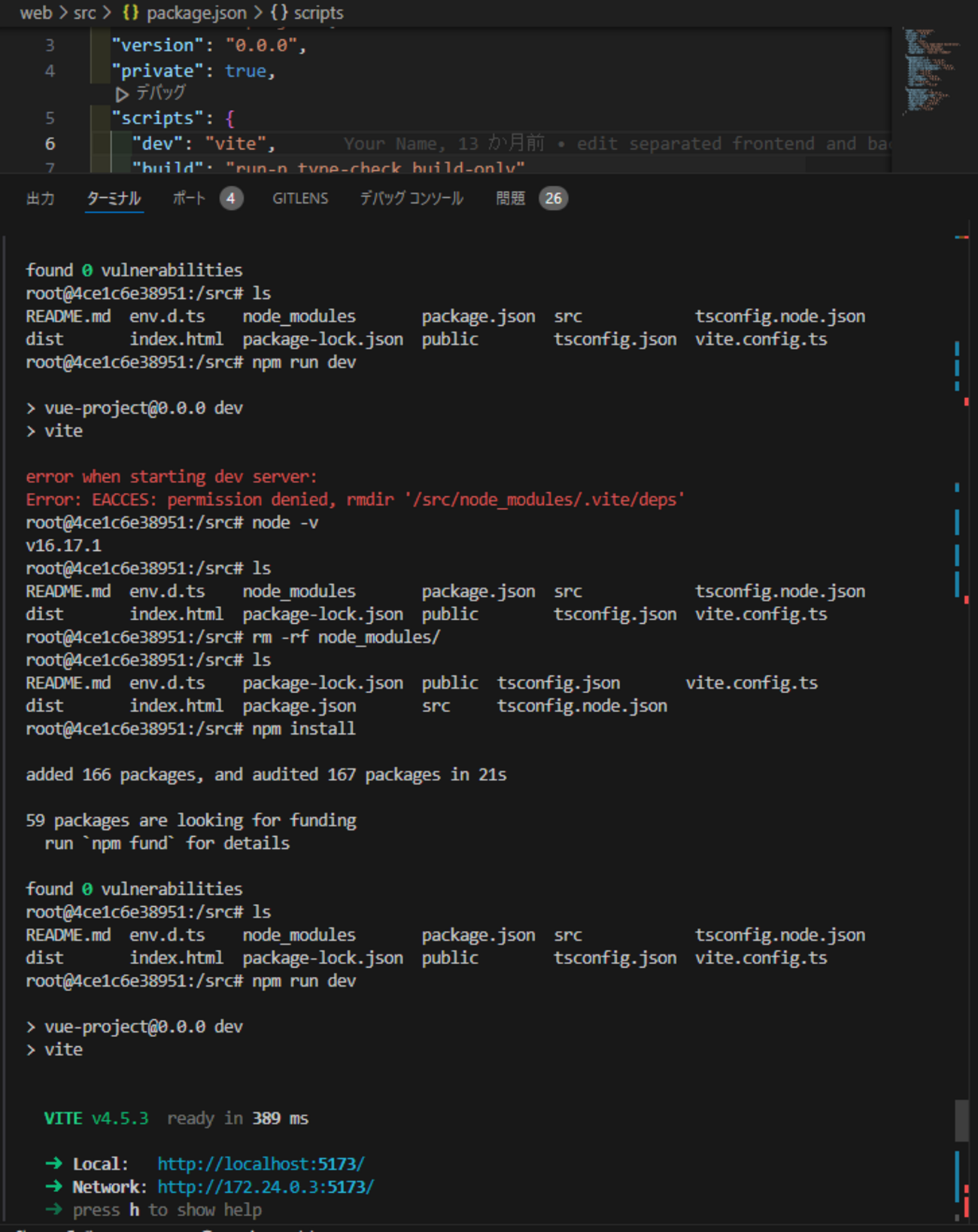978x1232 pixels.
Task: Open the "scripts" breadcrumb symbol list
Action: click(318, 13)
